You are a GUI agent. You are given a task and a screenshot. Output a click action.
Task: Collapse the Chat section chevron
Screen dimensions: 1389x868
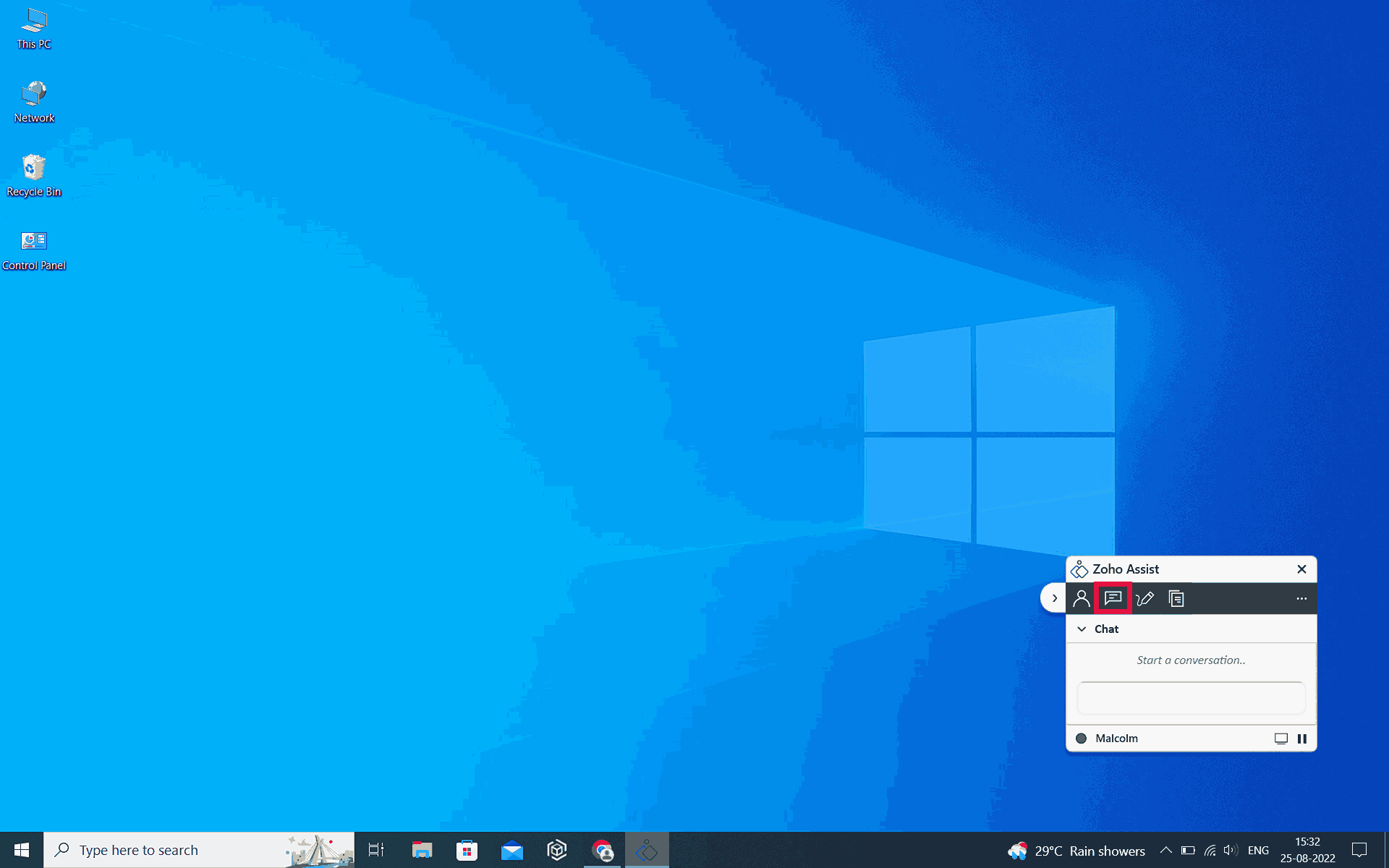pyautogui.click(x=1082, y=629)
